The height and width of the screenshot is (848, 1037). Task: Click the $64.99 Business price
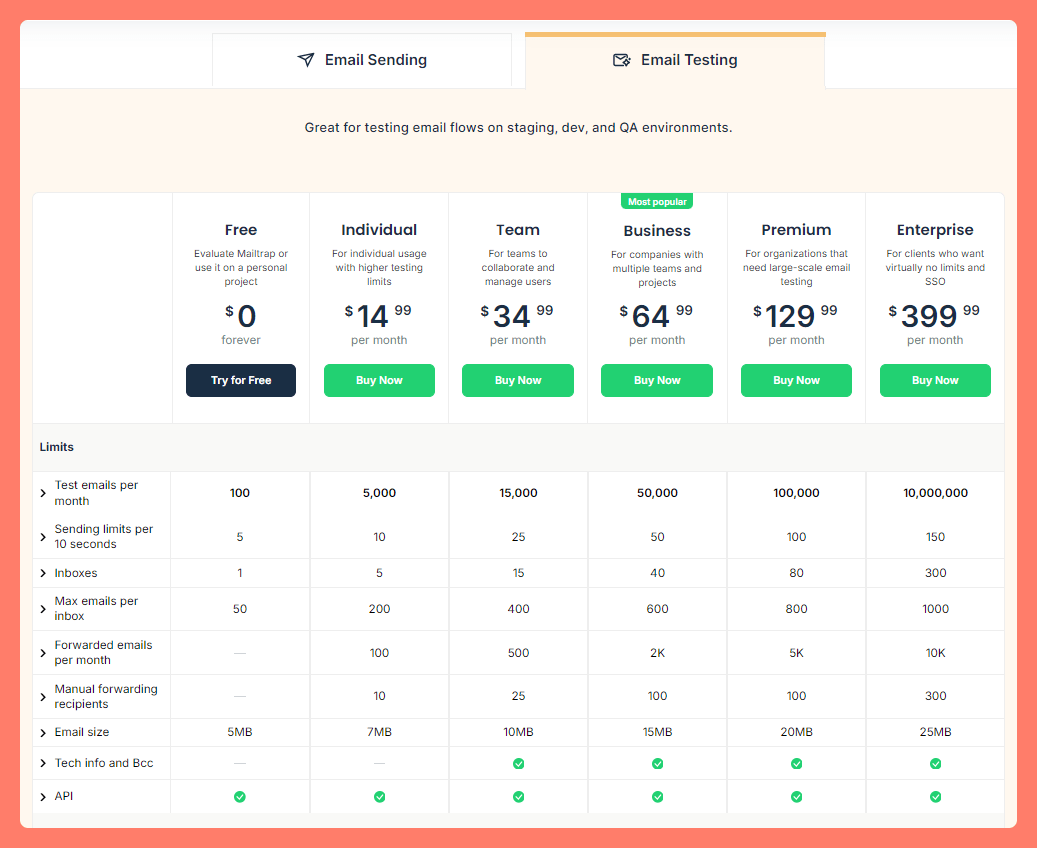(x=656, y=316)
